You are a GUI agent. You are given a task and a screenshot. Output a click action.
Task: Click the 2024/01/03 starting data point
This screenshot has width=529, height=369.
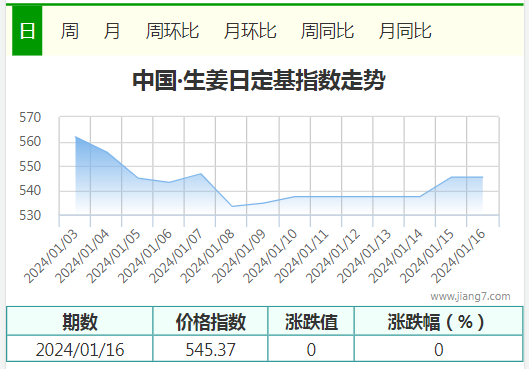coord(76,137)
